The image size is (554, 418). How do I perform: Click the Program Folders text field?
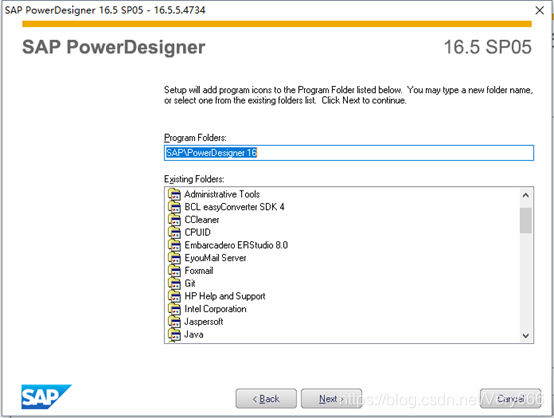click(x=349, y=153)
